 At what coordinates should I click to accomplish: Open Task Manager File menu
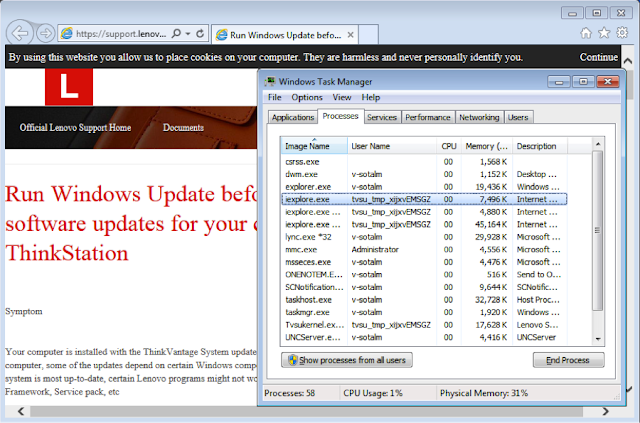click(x=274, y=97)
